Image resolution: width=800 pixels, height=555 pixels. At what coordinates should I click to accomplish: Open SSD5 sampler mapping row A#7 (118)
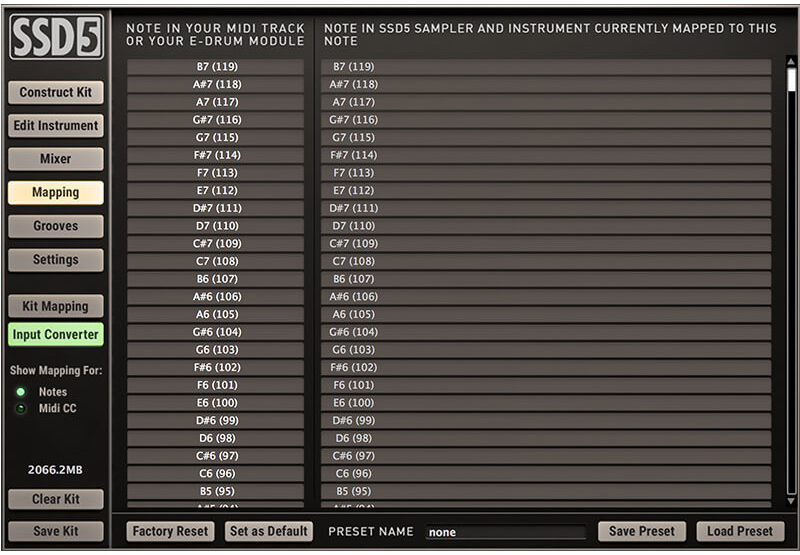(x=546, y=84)
